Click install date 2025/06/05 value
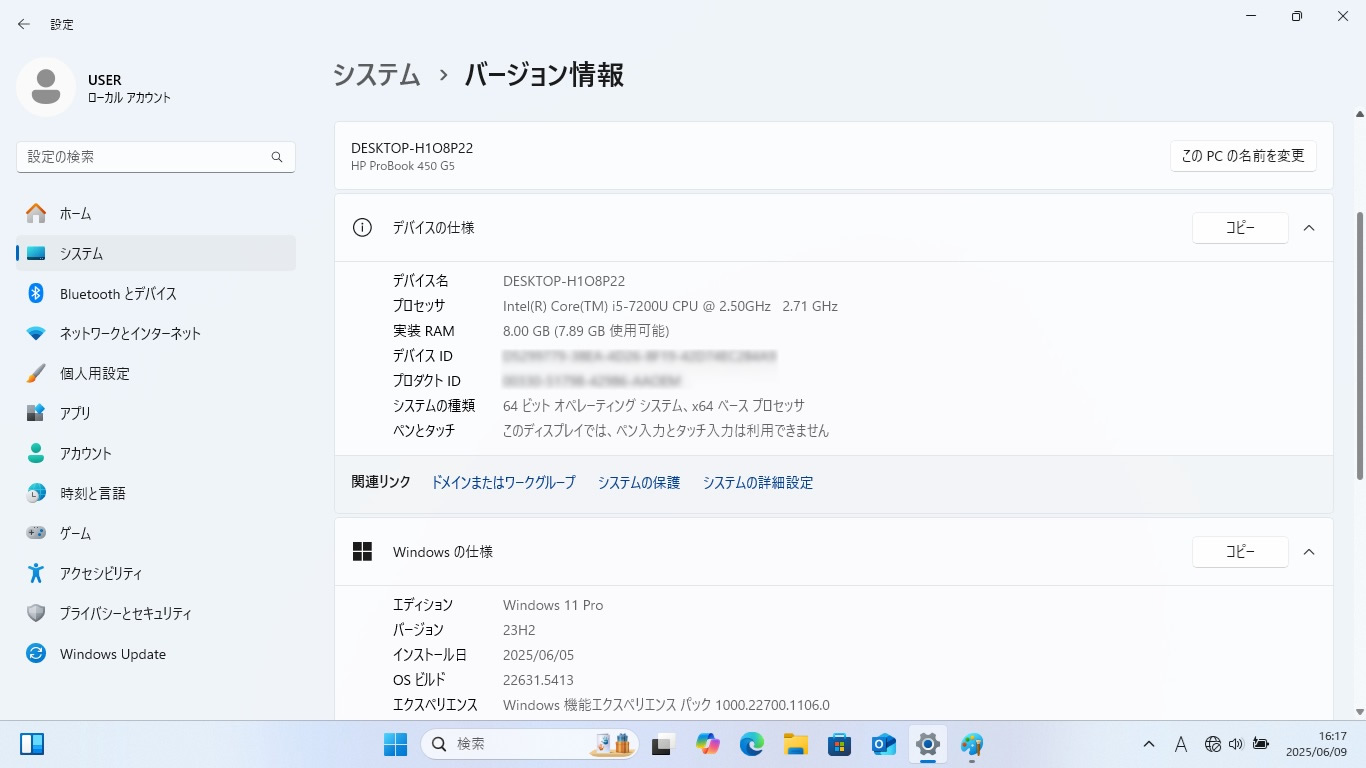Viewport: 1366px width, 768px height. pos(538,655)
